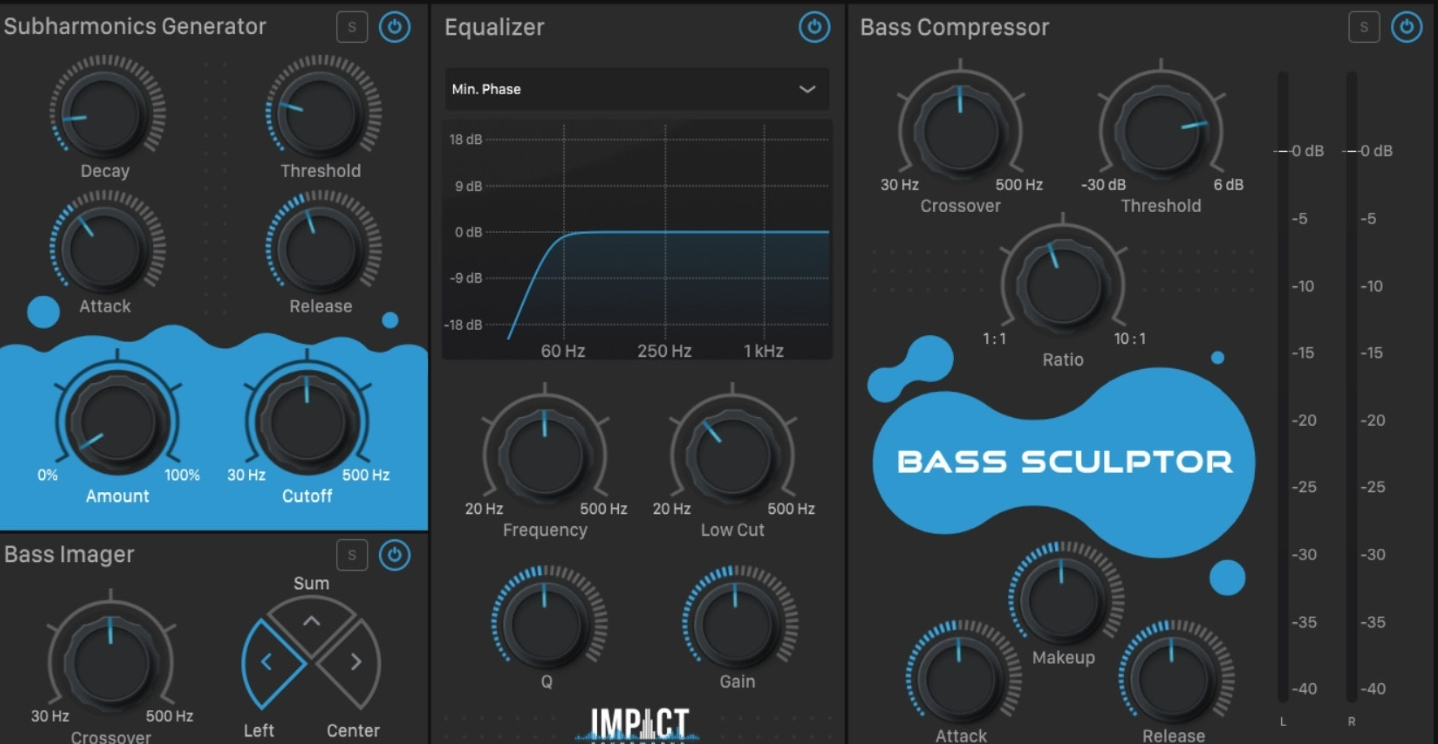Click the Subharmonics Decay knob
Image resolution: width=1438 pixels, height=744 pixels.
106,113
